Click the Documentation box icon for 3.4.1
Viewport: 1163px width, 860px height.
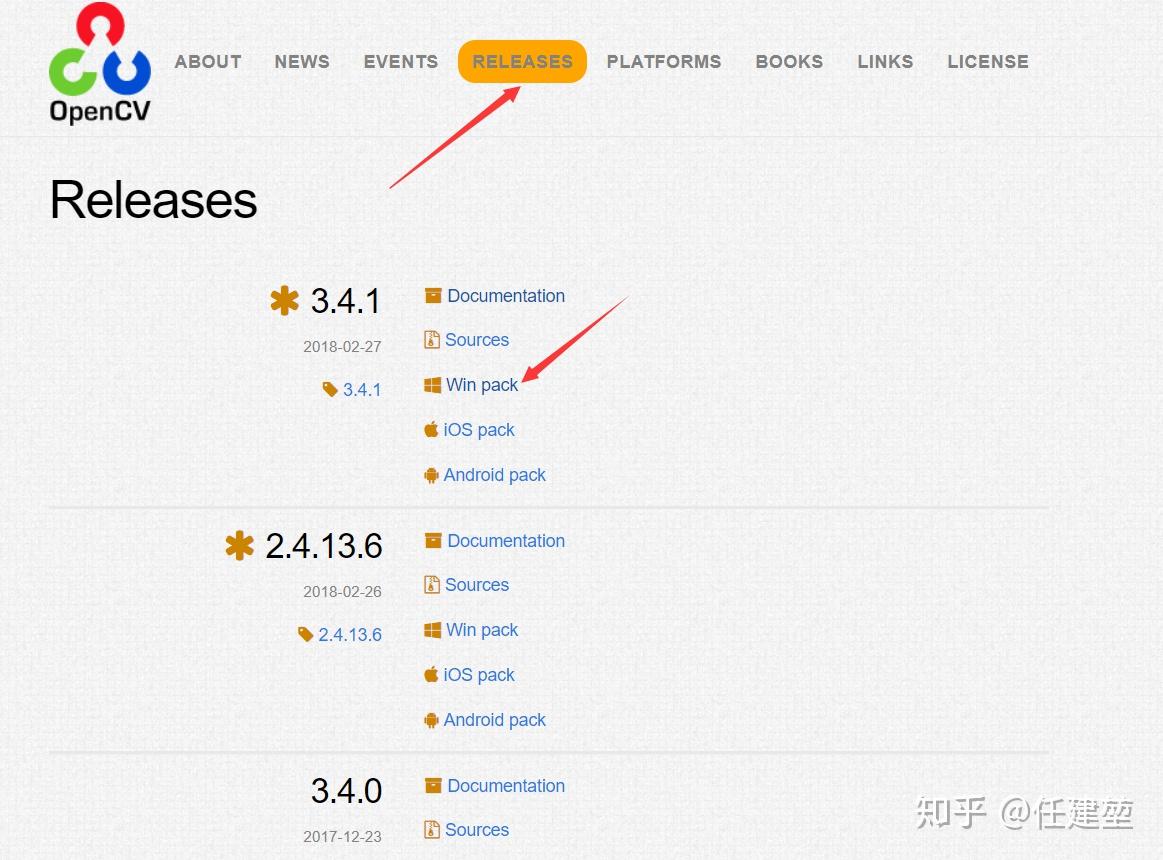tap(433, 295)
